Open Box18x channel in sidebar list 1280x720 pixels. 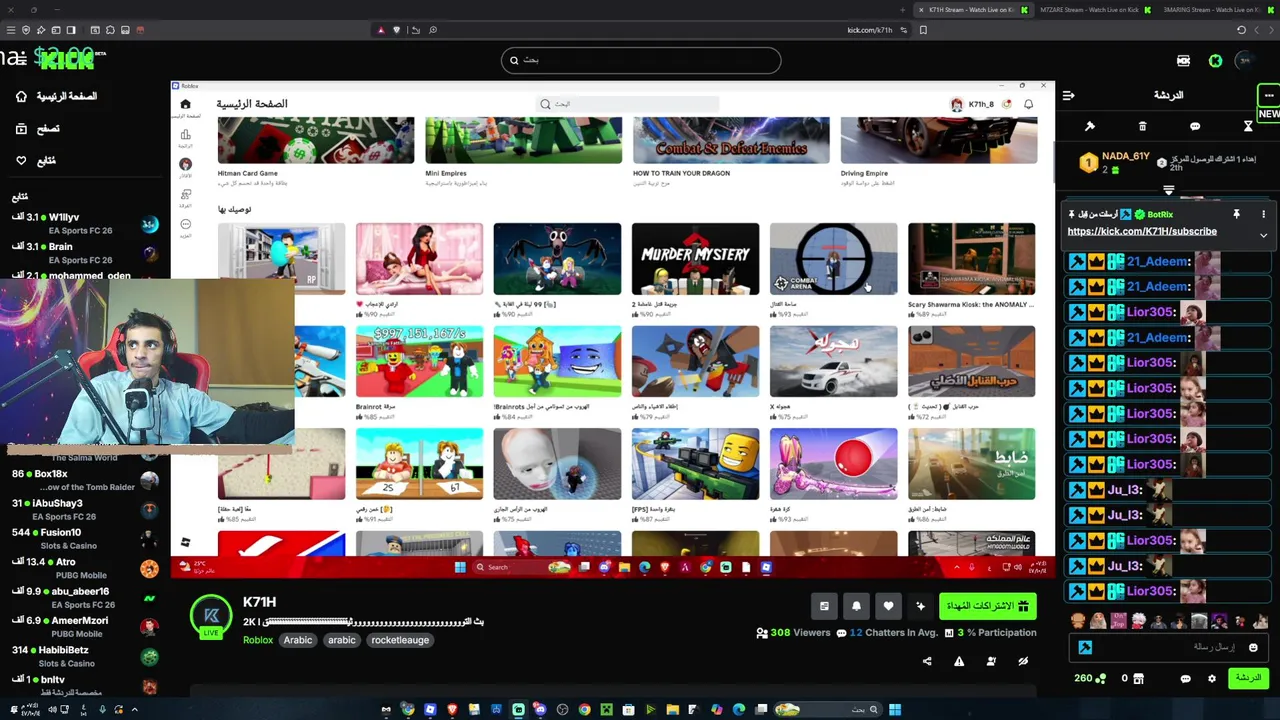point(85,479)
